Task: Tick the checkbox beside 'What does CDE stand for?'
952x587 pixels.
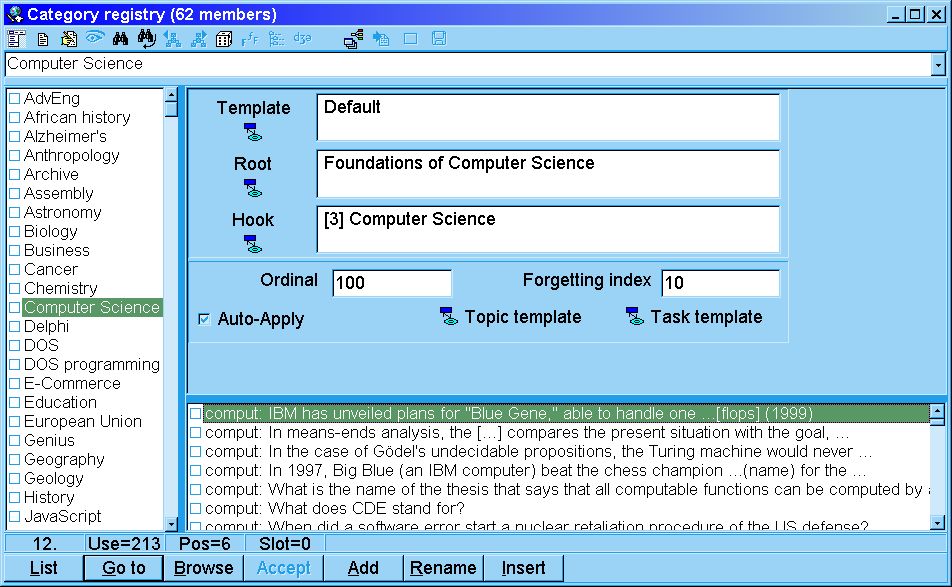Action: coord(196,508)
